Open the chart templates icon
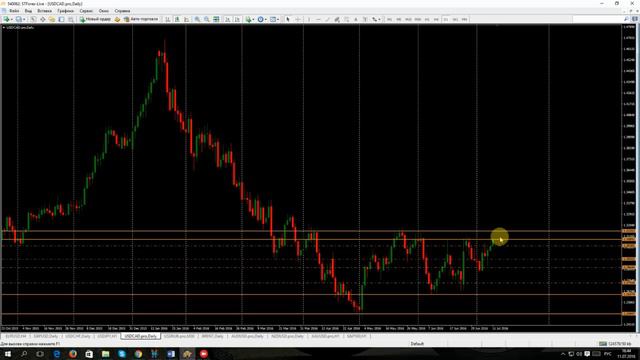640x360 pixels. [x=273, y=19]
